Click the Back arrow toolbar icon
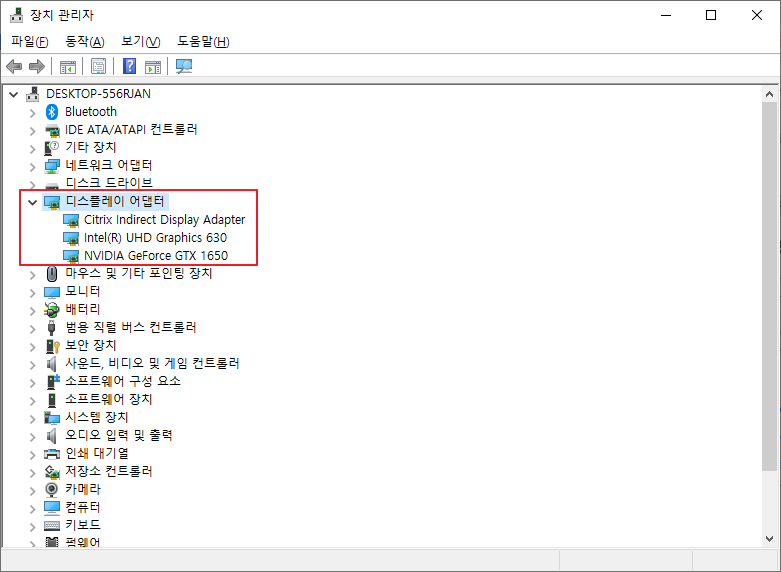The height and width of the screenshot is (572, 781). click(14, 66)
